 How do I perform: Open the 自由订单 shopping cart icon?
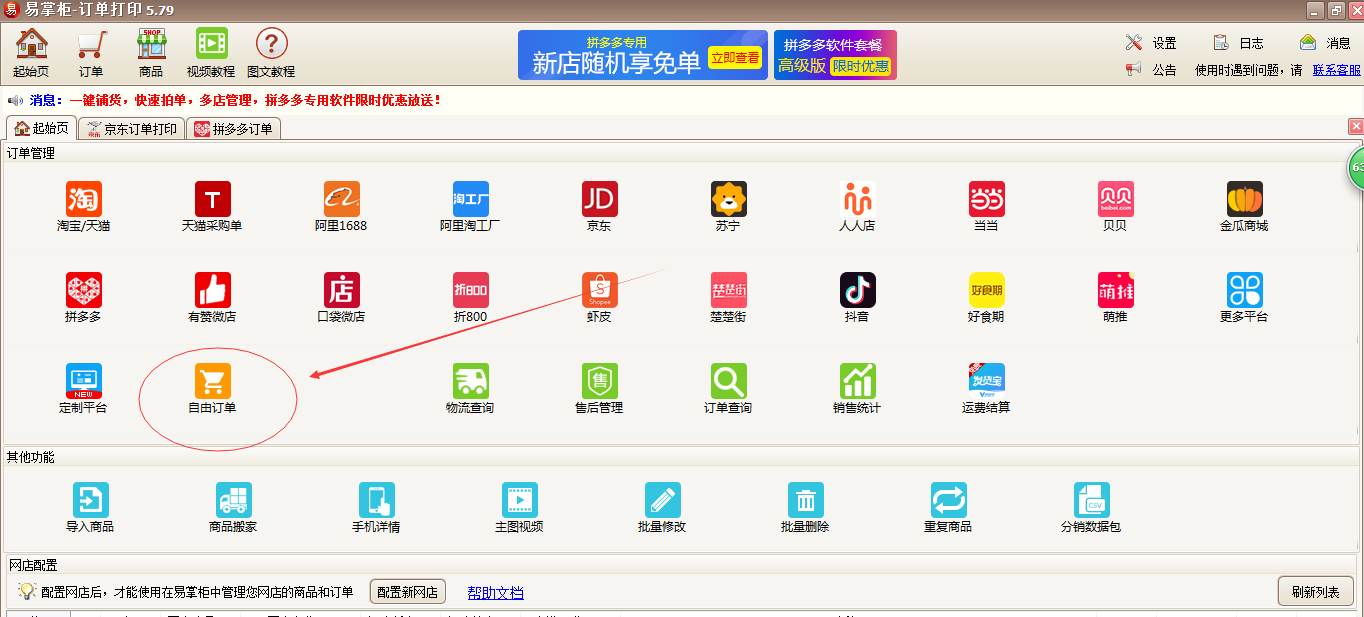[213, 381]
